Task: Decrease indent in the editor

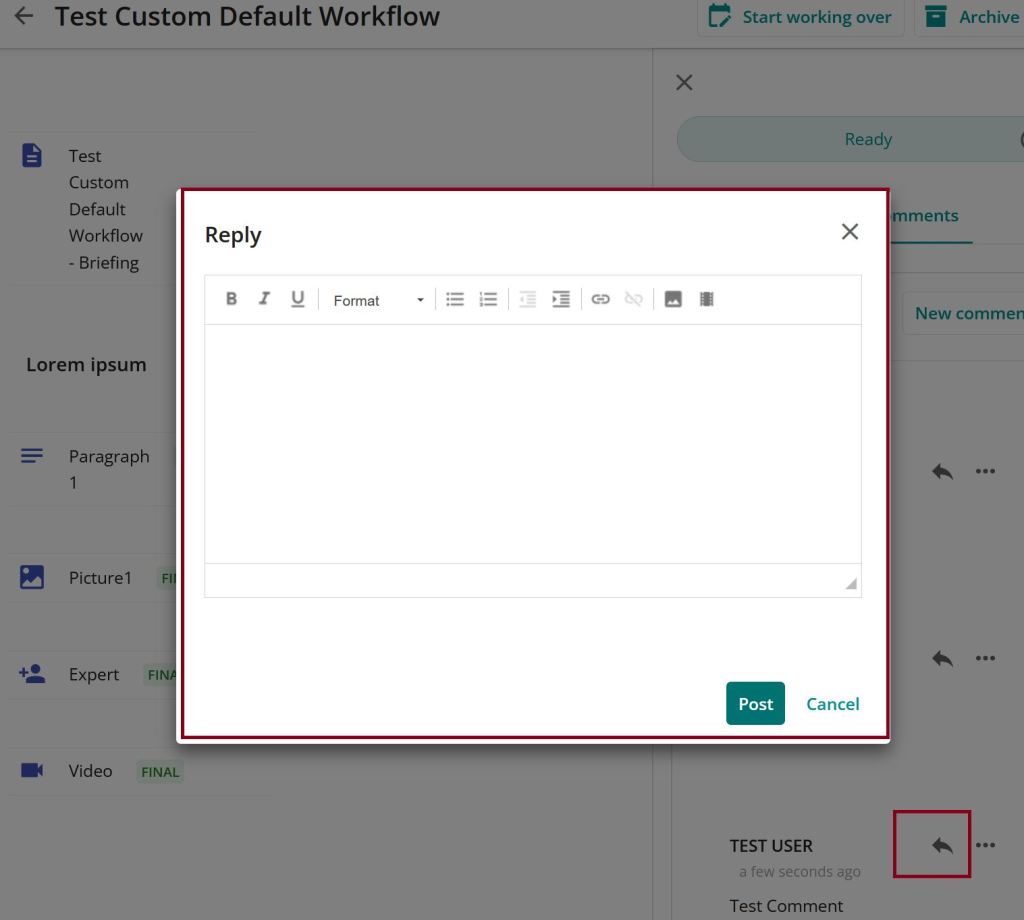Action: point(527,299)
